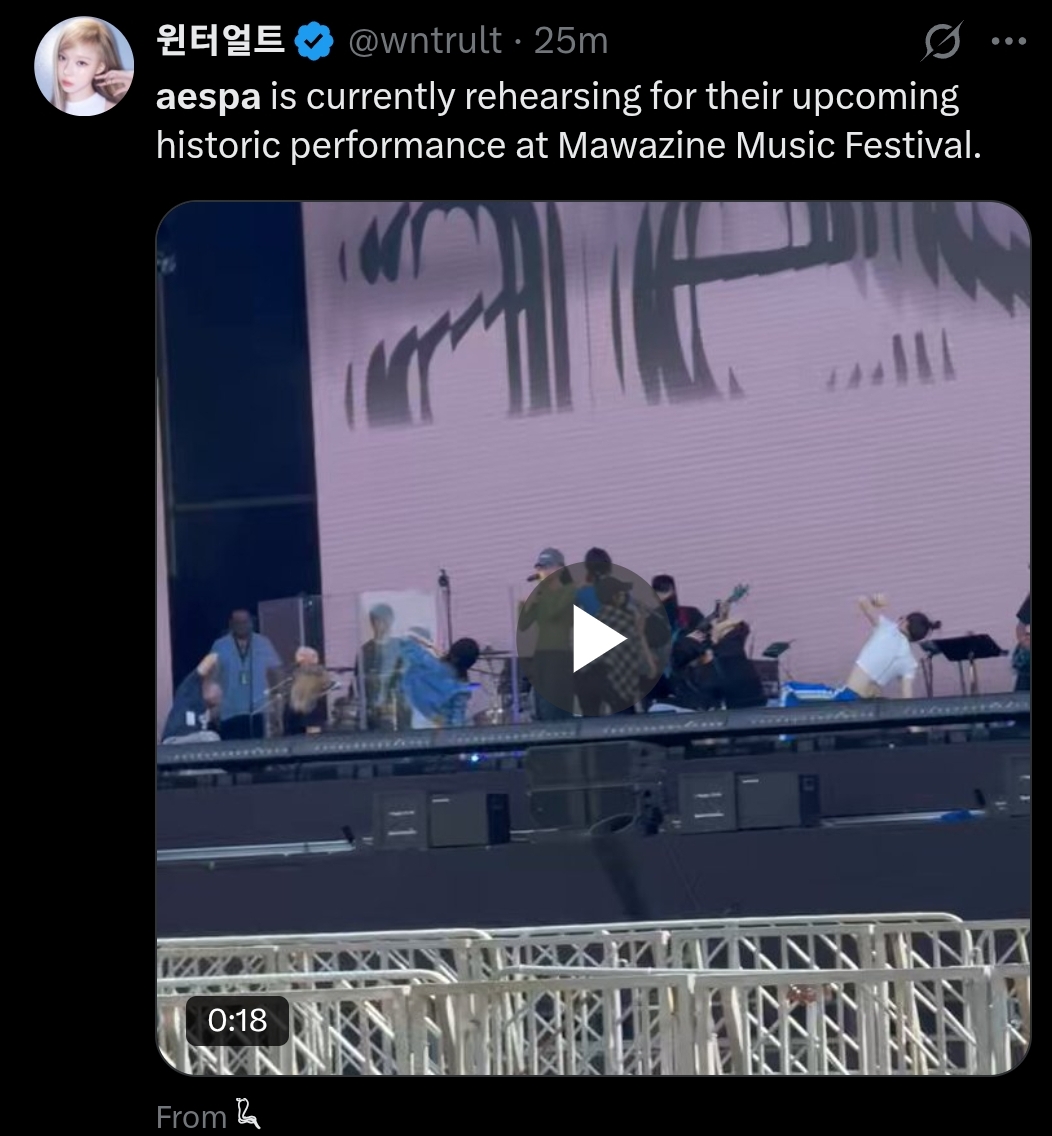
Task: Open the 윈터얼트 profile avatar
Action: (x=84, y=66)
